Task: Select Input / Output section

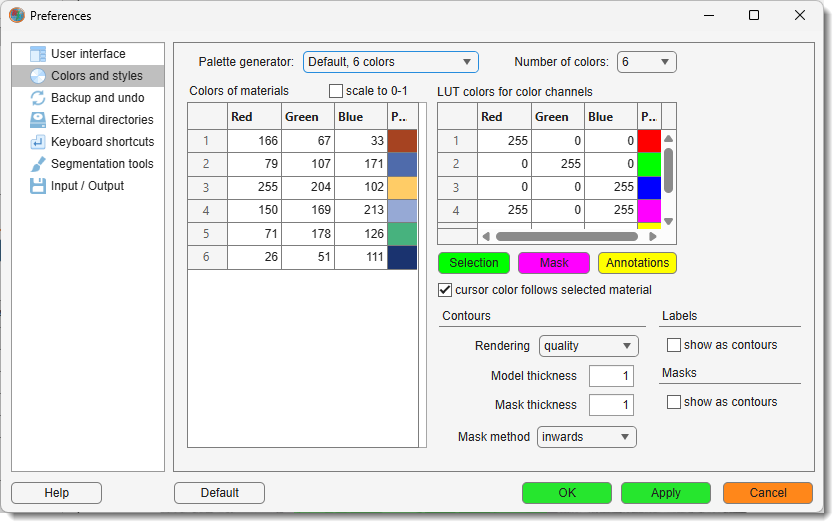Action: 88,186
